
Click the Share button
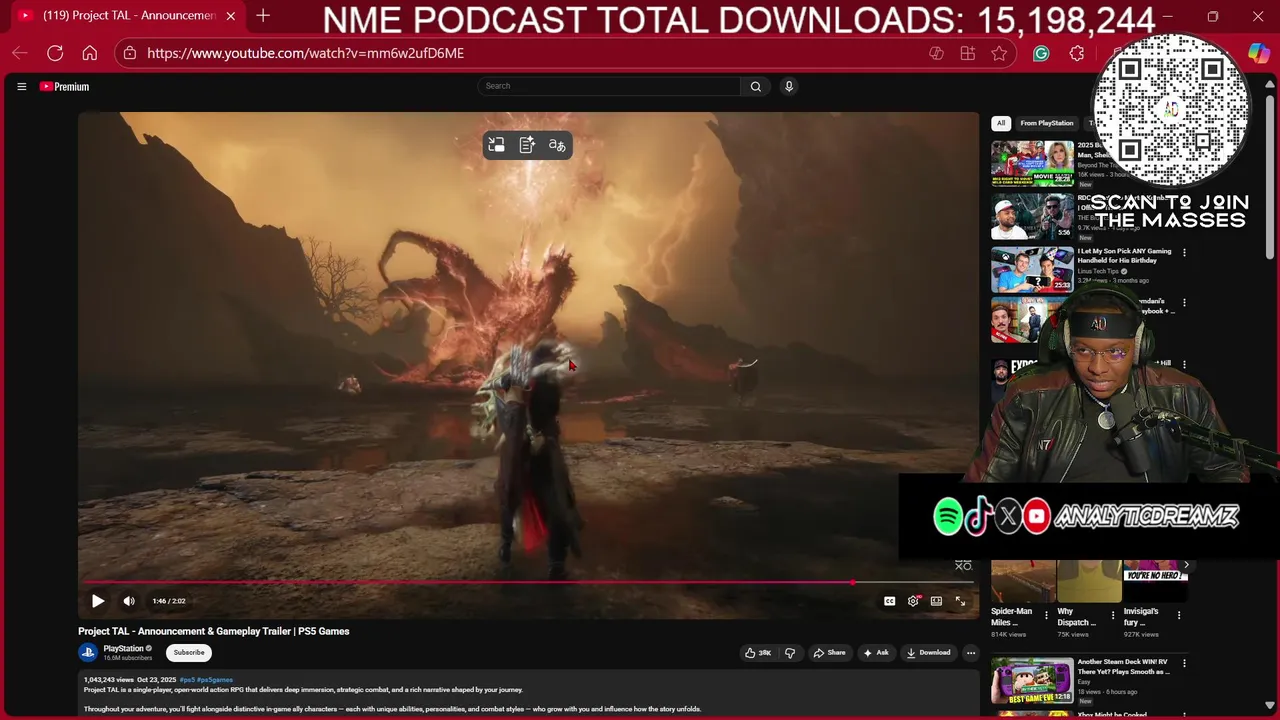tap(829, 653)
